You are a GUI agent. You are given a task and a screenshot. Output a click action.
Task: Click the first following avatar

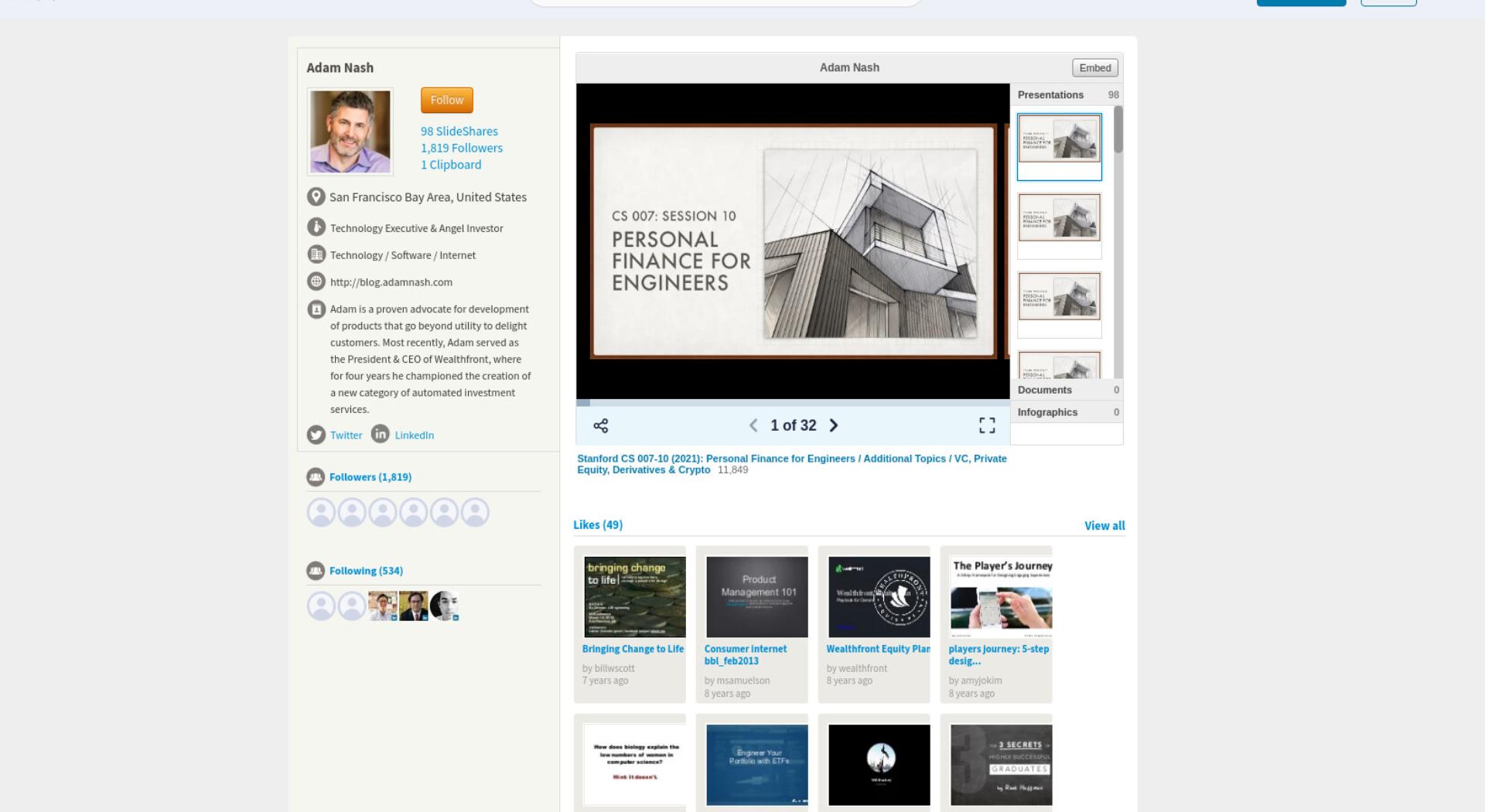[x=321, y=606]
